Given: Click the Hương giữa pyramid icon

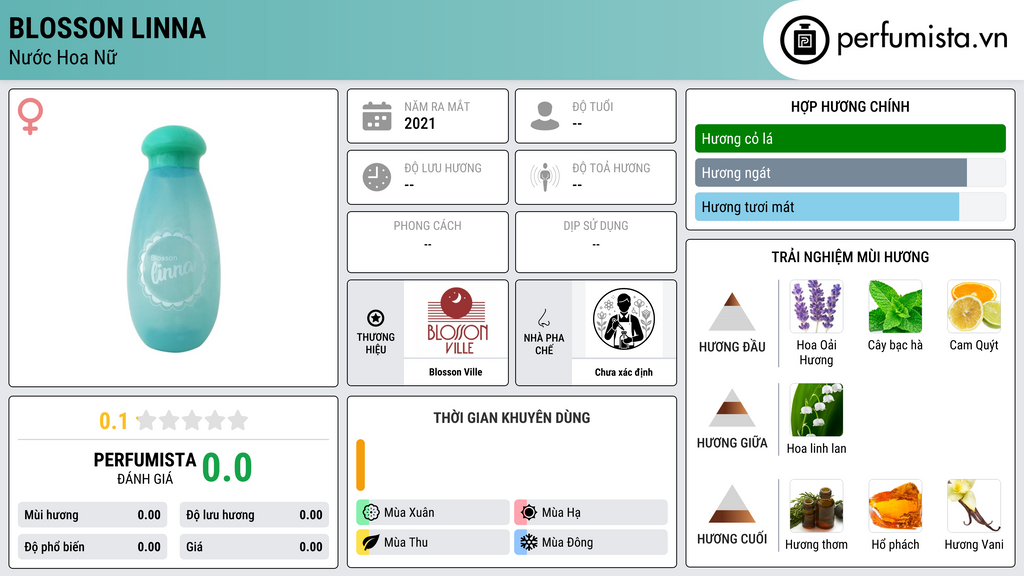Looking at the screenshot, I should pyautogui.click(x=732, y=408).
